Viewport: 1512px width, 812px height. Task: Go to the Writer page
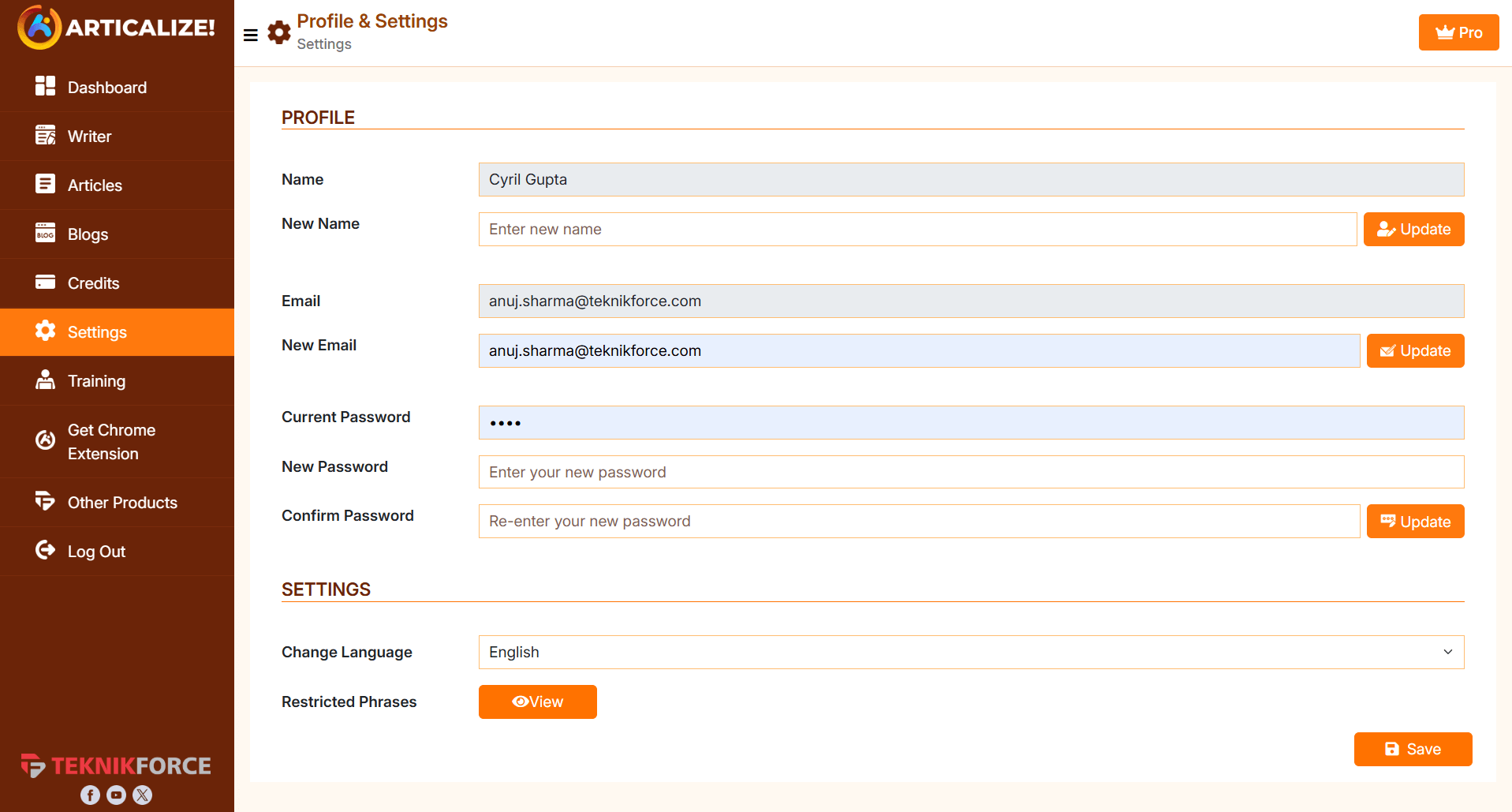pyautogui.click(x=90, y=137)
